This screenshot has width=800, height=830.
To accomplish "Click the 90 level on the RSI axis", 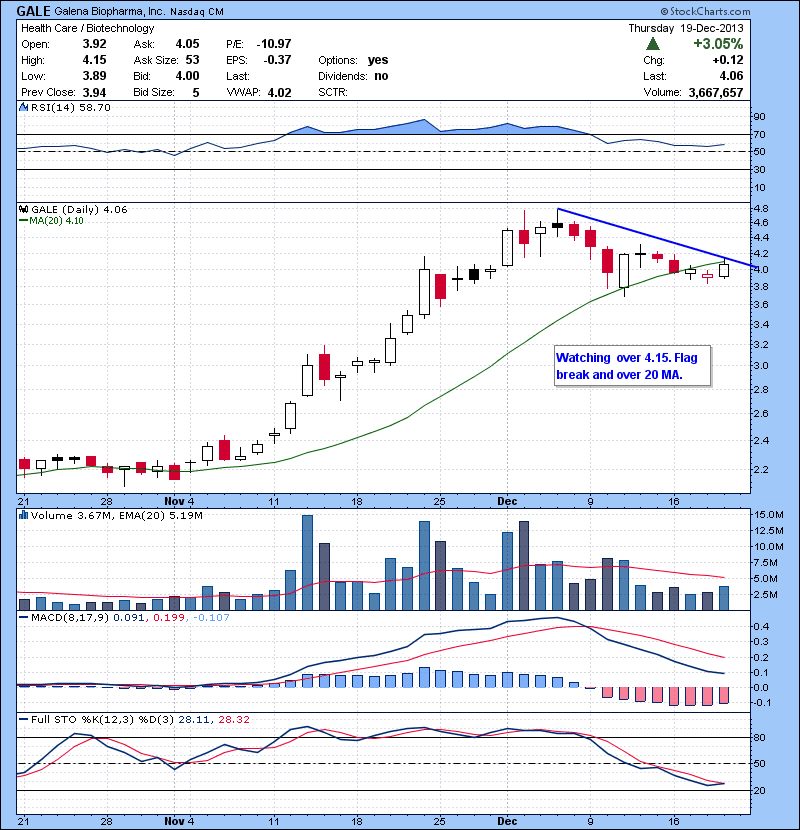I will click(x=759, y=117).
